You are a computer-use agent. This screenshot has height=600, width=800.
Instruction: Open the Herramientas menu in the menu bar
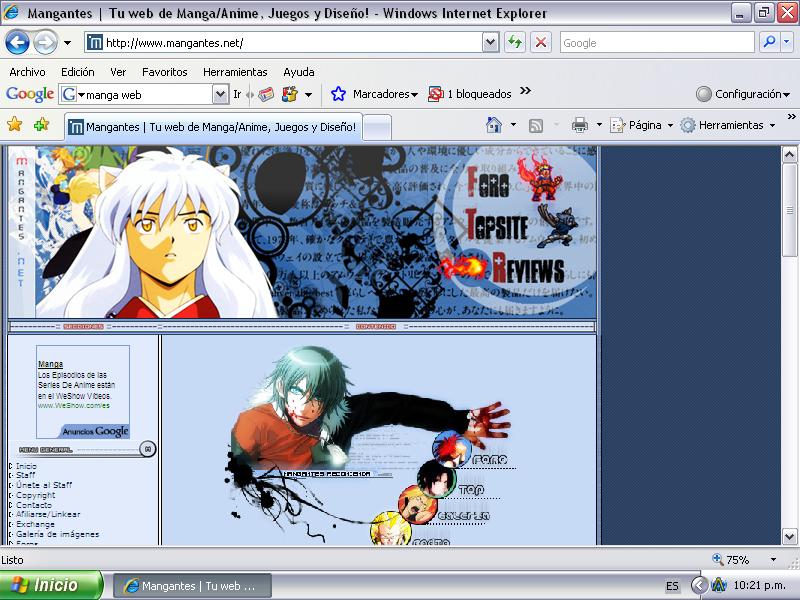pos(235,72)
